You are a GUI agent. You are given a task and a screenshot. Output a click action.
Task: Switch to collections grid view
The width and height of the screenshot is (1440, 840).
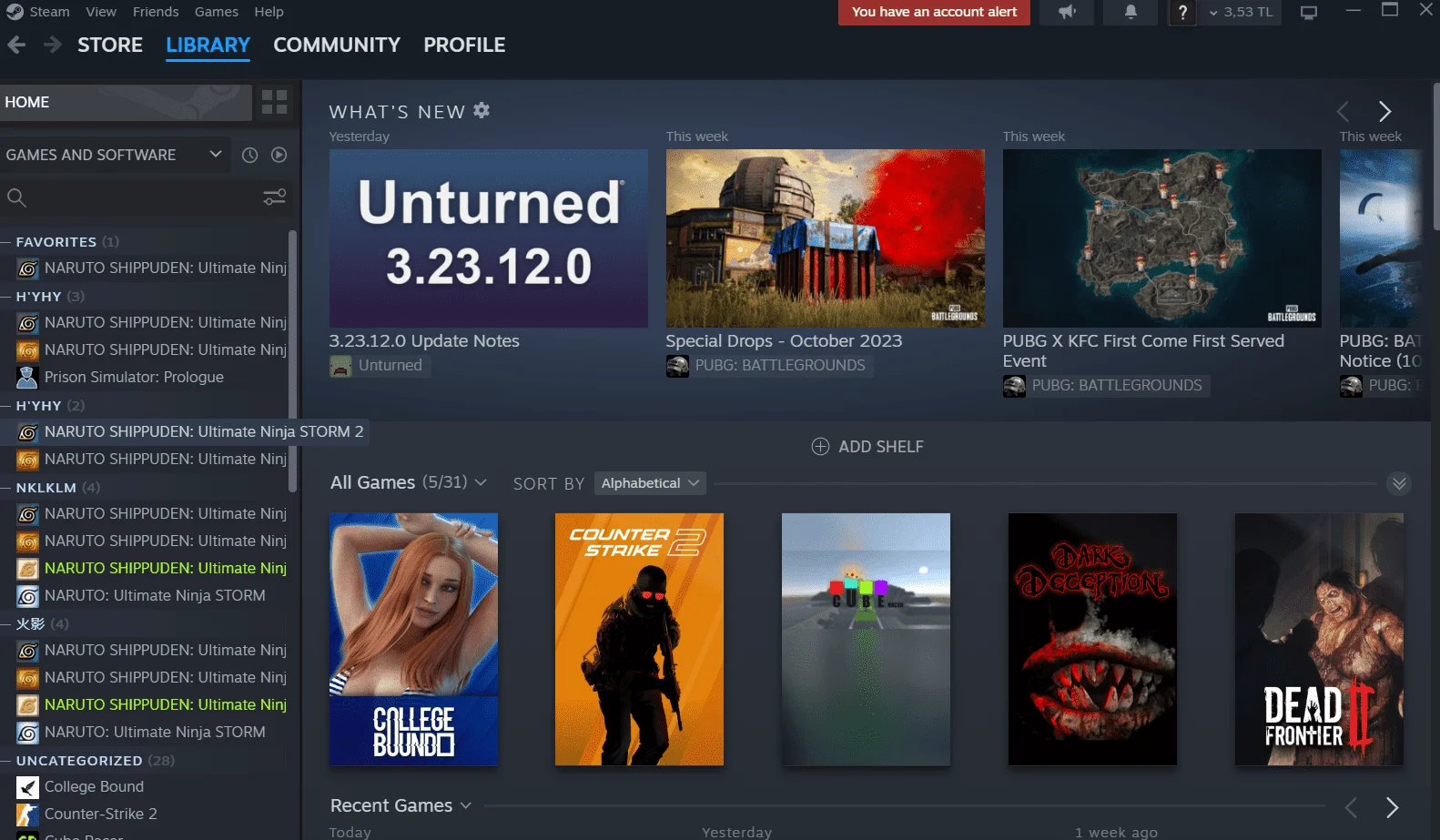[274, 102]
